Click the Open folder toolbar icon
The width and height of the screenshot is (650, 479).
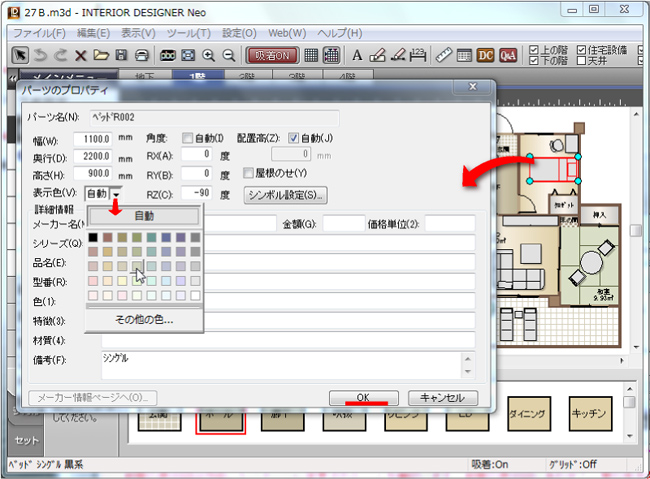102,54
